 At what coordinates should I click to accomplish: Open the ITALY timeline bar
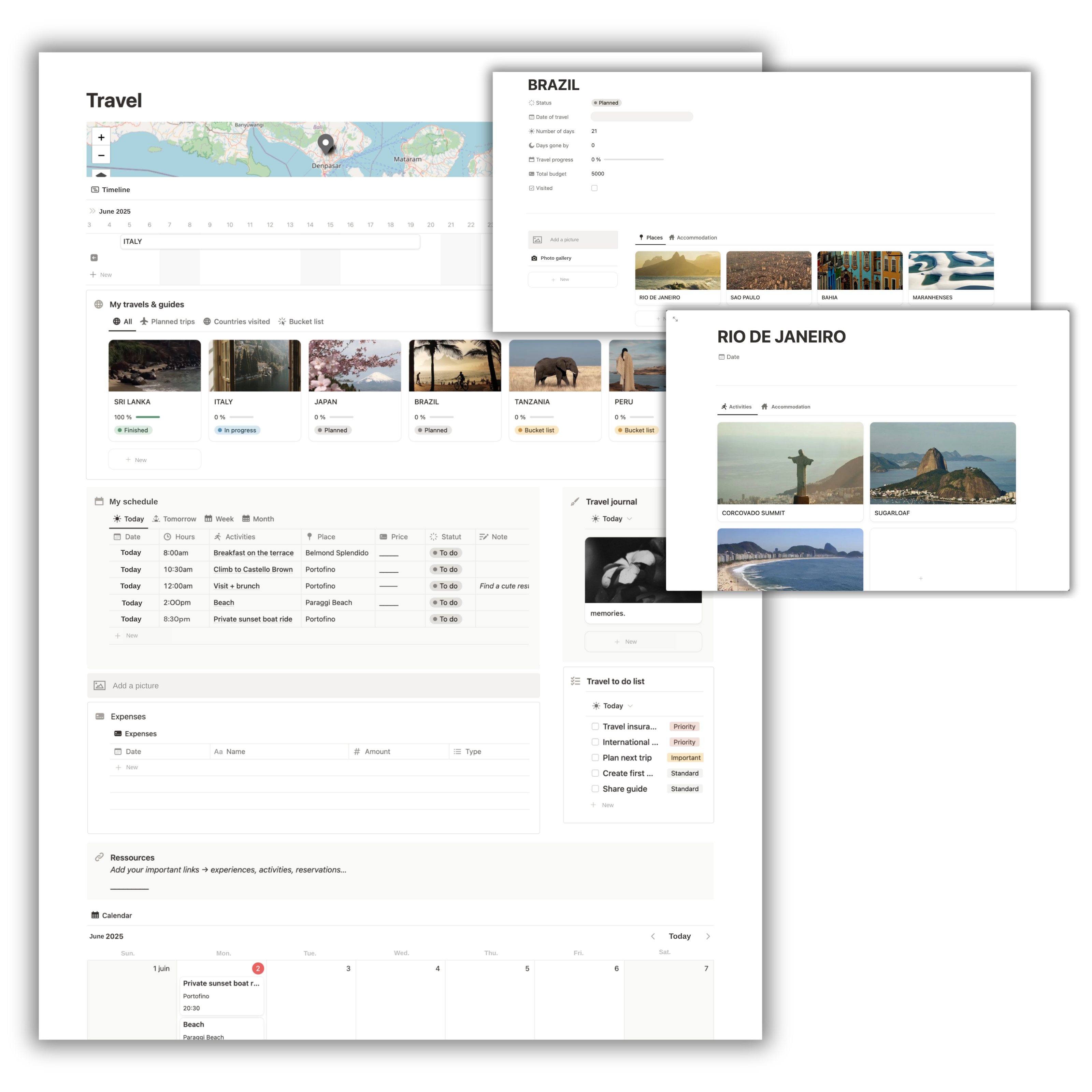coord(270,241)
